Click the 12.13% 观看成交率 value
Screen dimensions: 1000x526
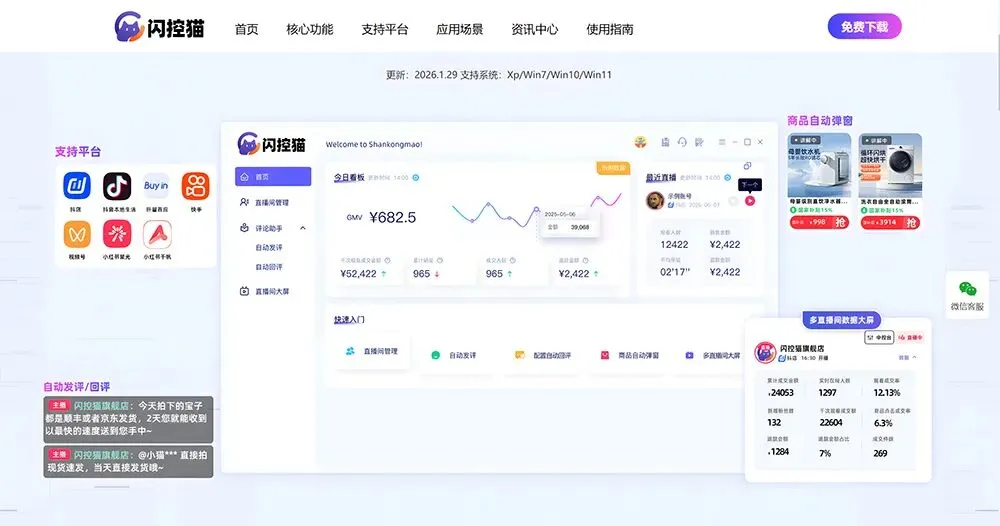pyautogui.click(x=886, y=393)
